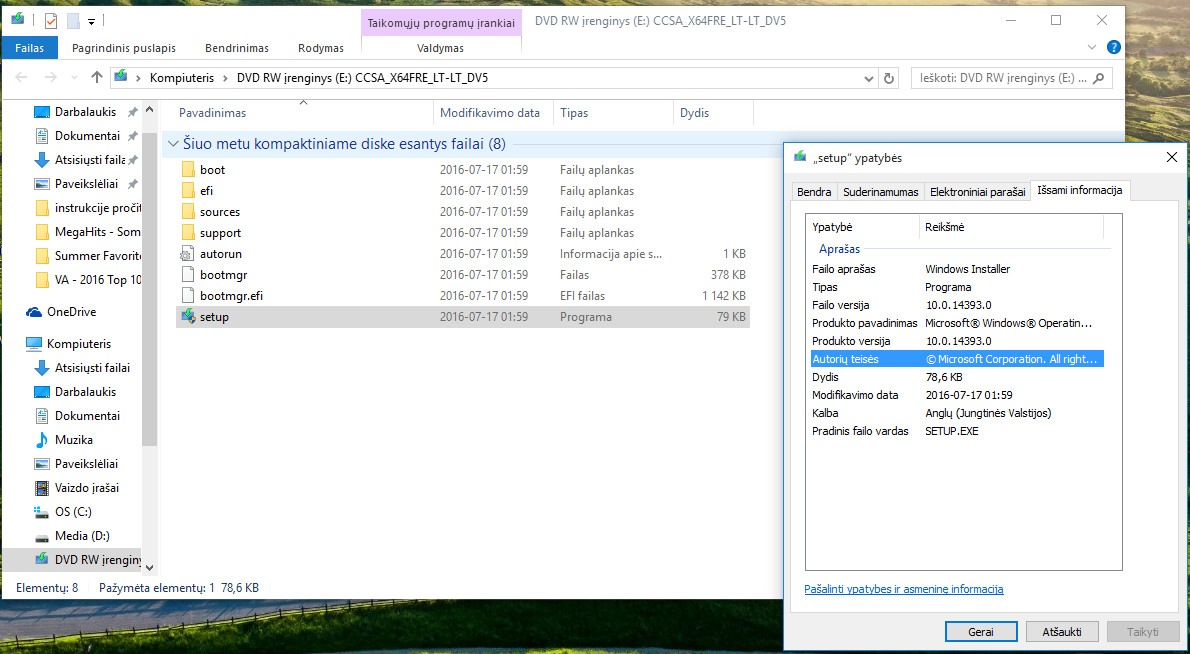Open the address bar history dropdown
This screenshot has height=654, width=1190.
click(x=869, y=78)
